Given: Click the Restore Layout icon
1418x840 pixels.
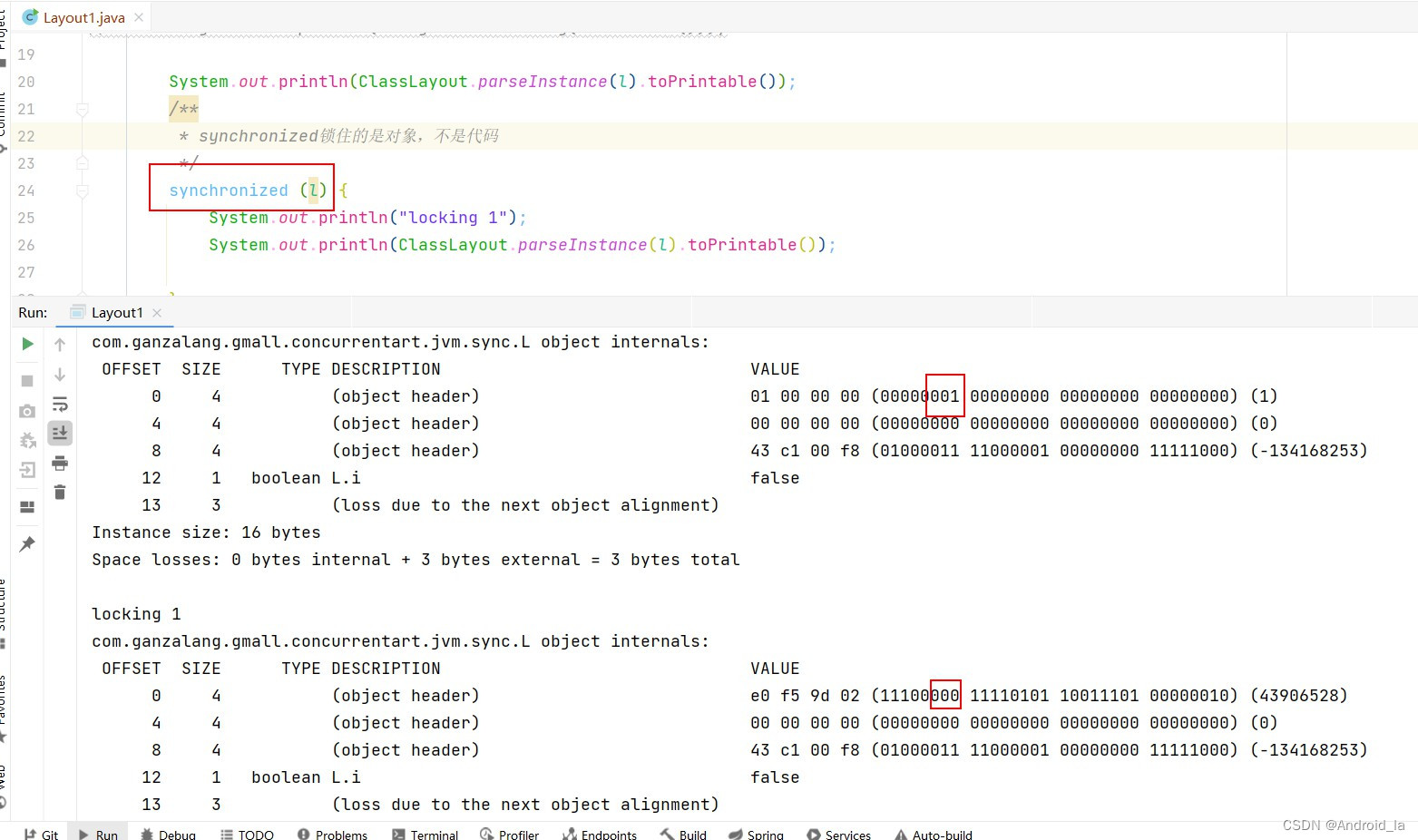Looking at the screenshot, I should (27, 507).
